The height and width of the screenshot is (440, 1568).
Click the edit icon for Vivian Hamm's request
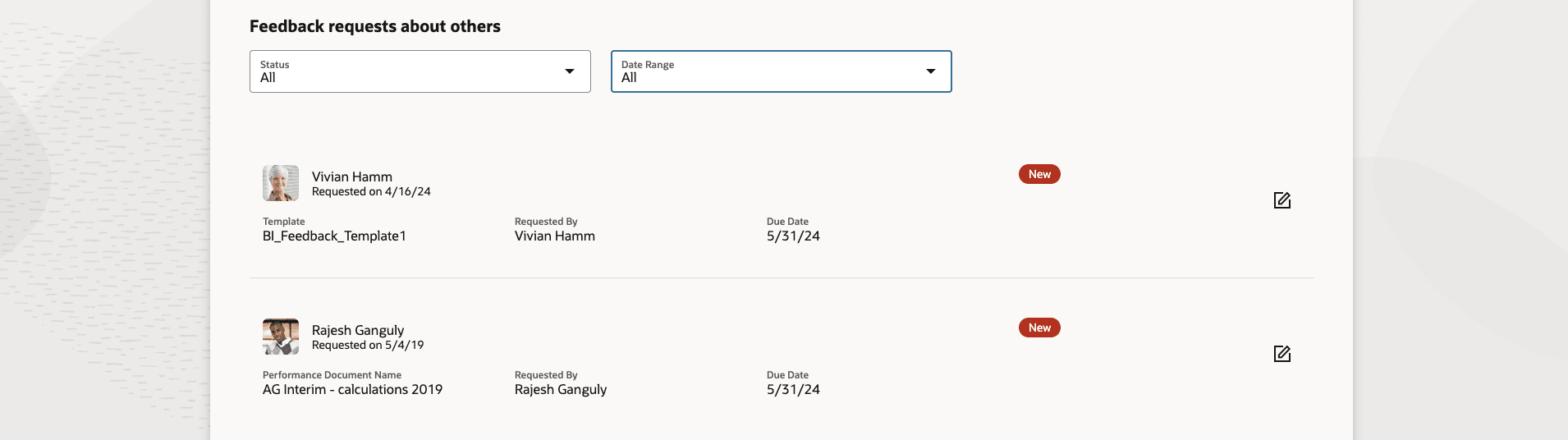pos(1281,200)
